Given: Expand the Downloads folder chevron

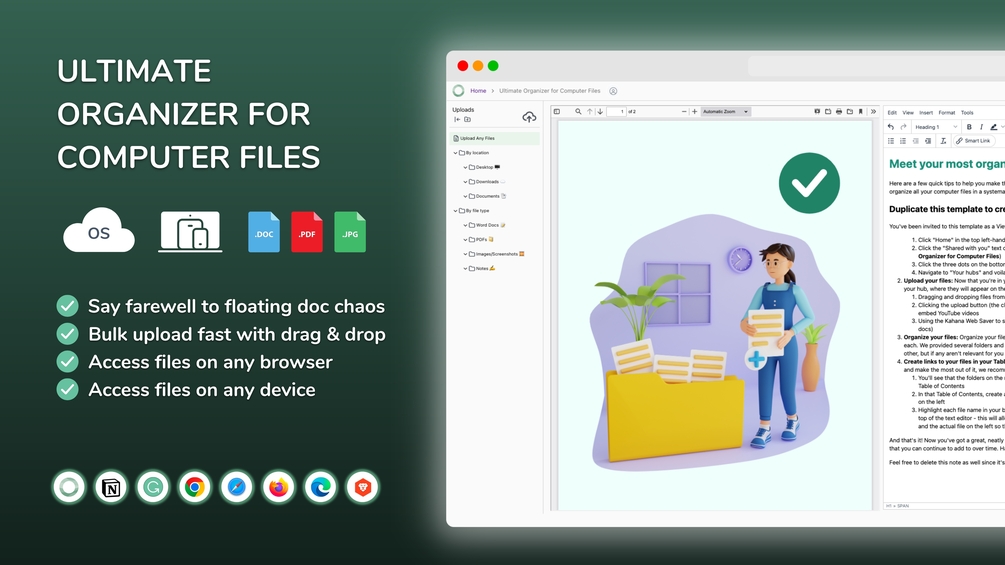Looking at the screenshot, I should [465, 182].
